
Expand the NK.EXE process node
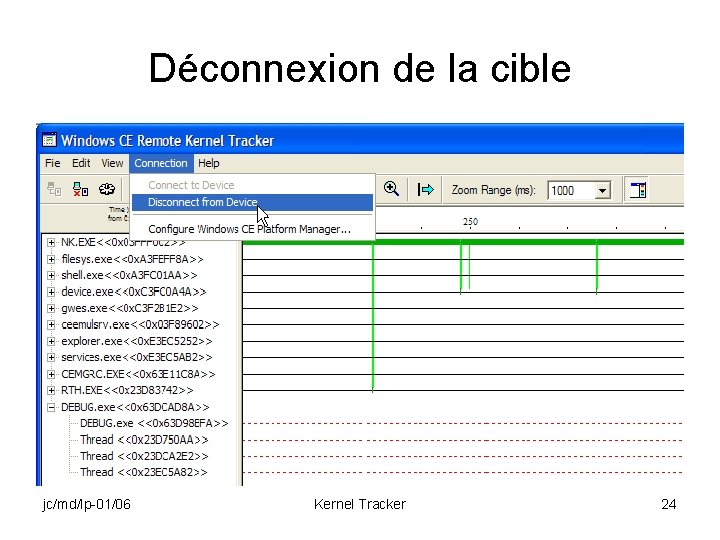(51, 242)
